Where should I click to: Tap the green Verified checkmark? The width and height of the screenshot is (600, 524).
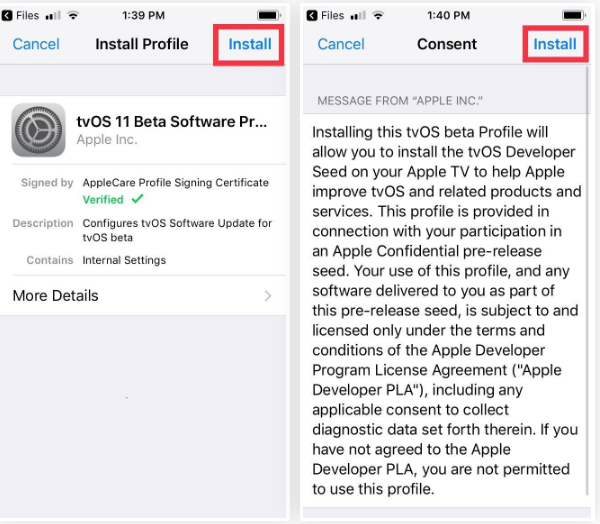pos(136,200)
